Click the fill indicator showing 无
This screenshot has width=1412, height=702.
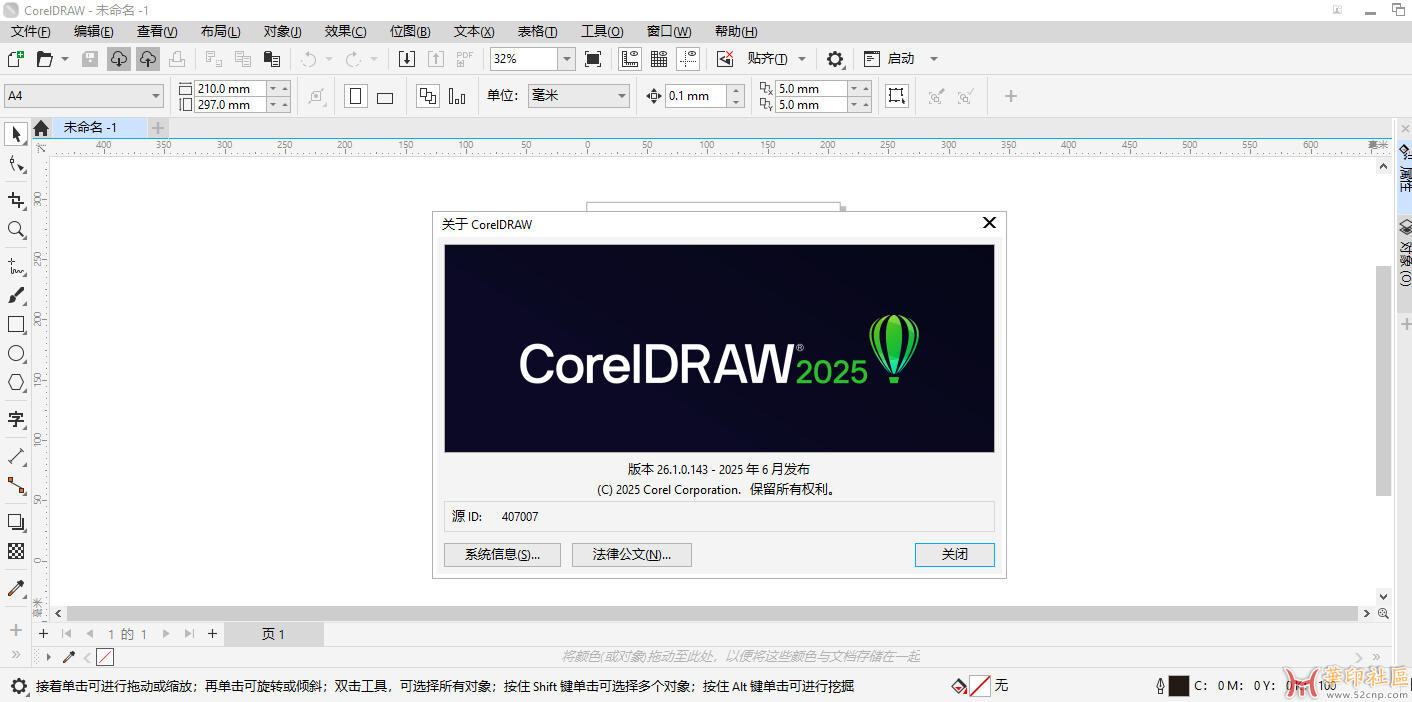coord(980,686)
